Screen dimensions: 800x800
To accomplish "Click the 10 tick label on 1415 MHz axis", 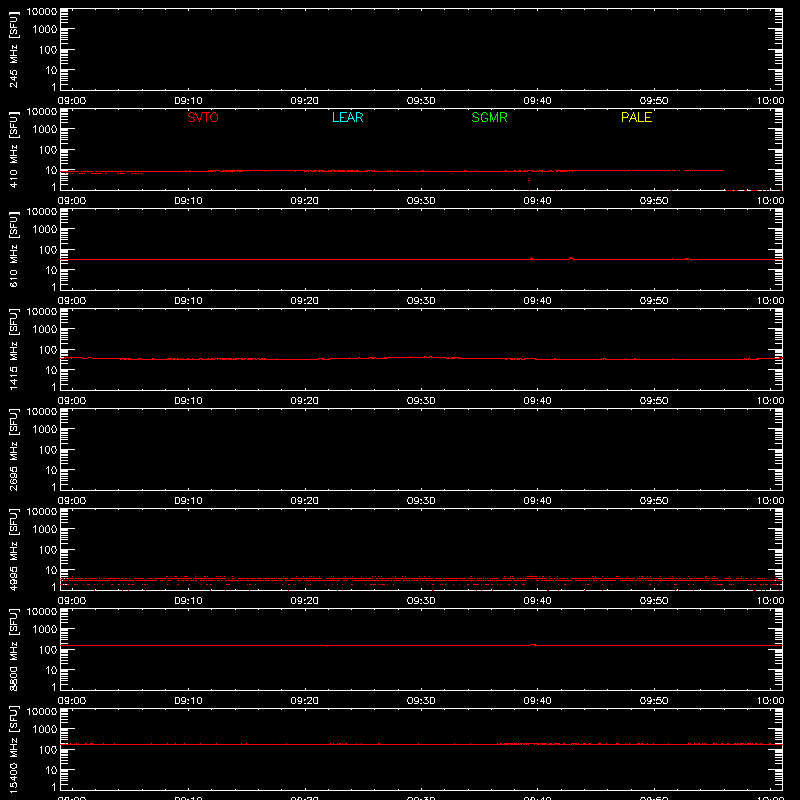I will (52, 370).
